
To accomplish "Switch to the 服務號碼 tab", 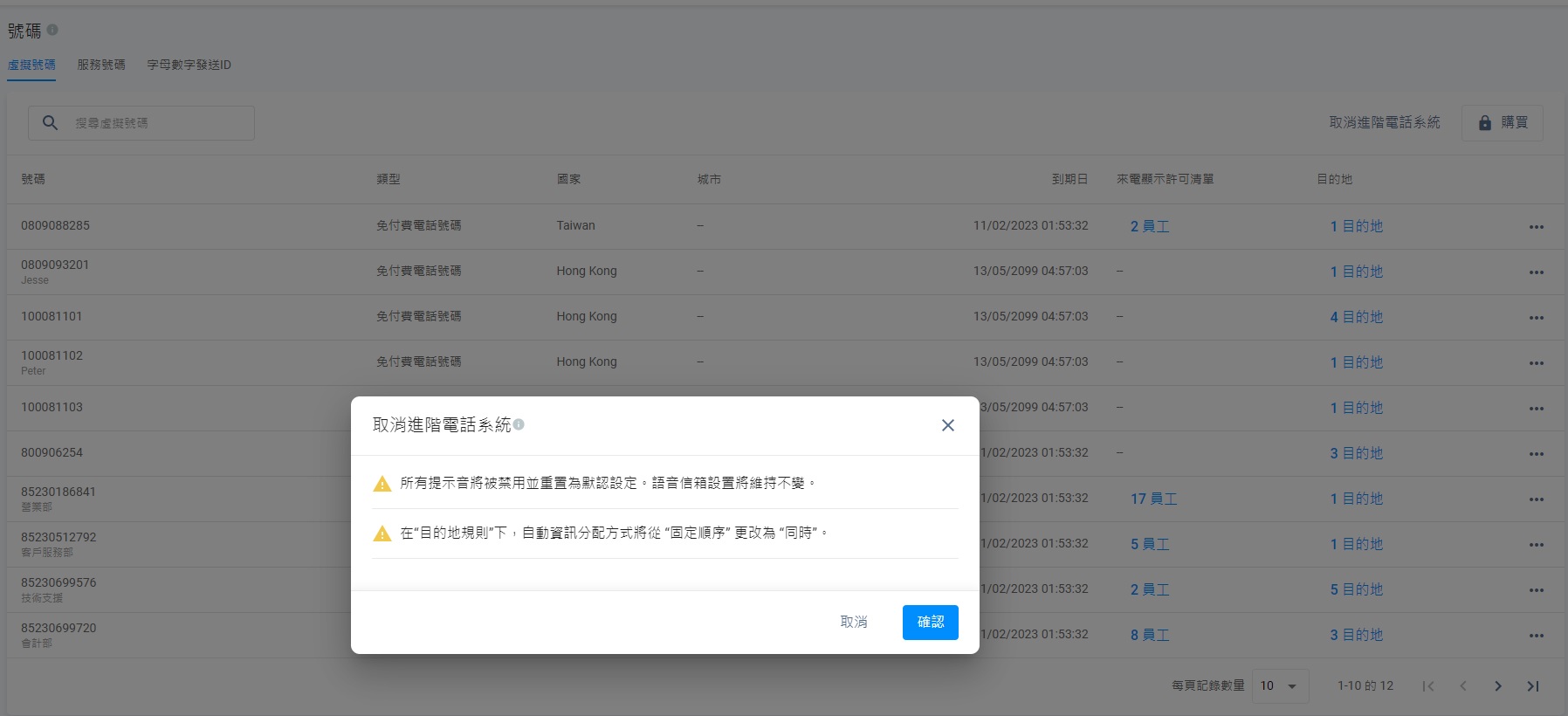I will coord(101,65).
